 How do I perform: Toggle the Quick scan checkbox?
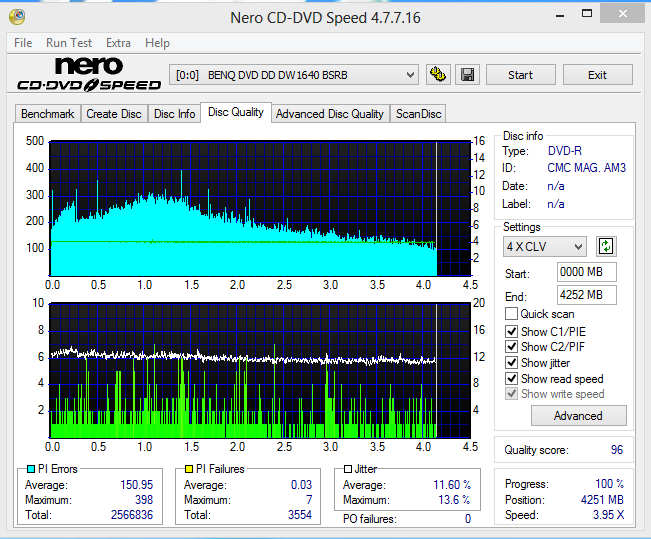point(512,314)
